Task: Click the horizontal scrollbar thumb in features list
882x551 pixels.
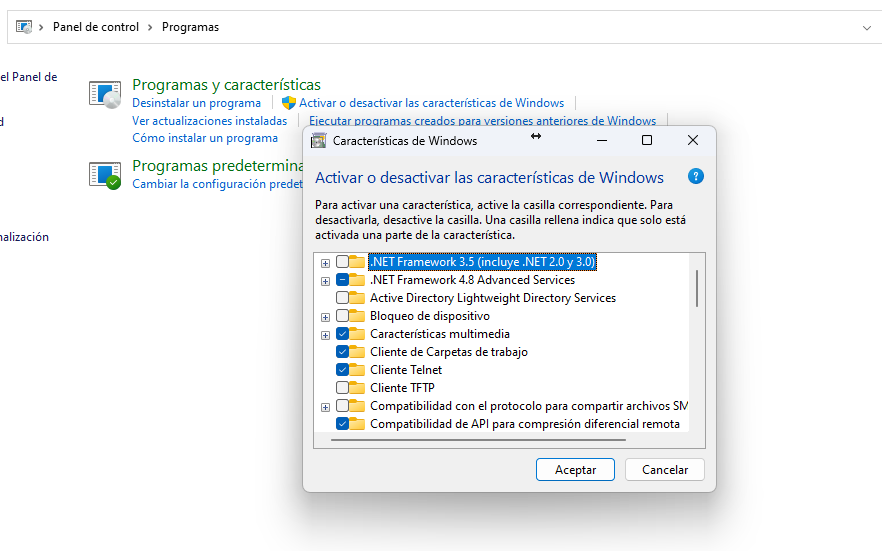Action: point(478,440)
